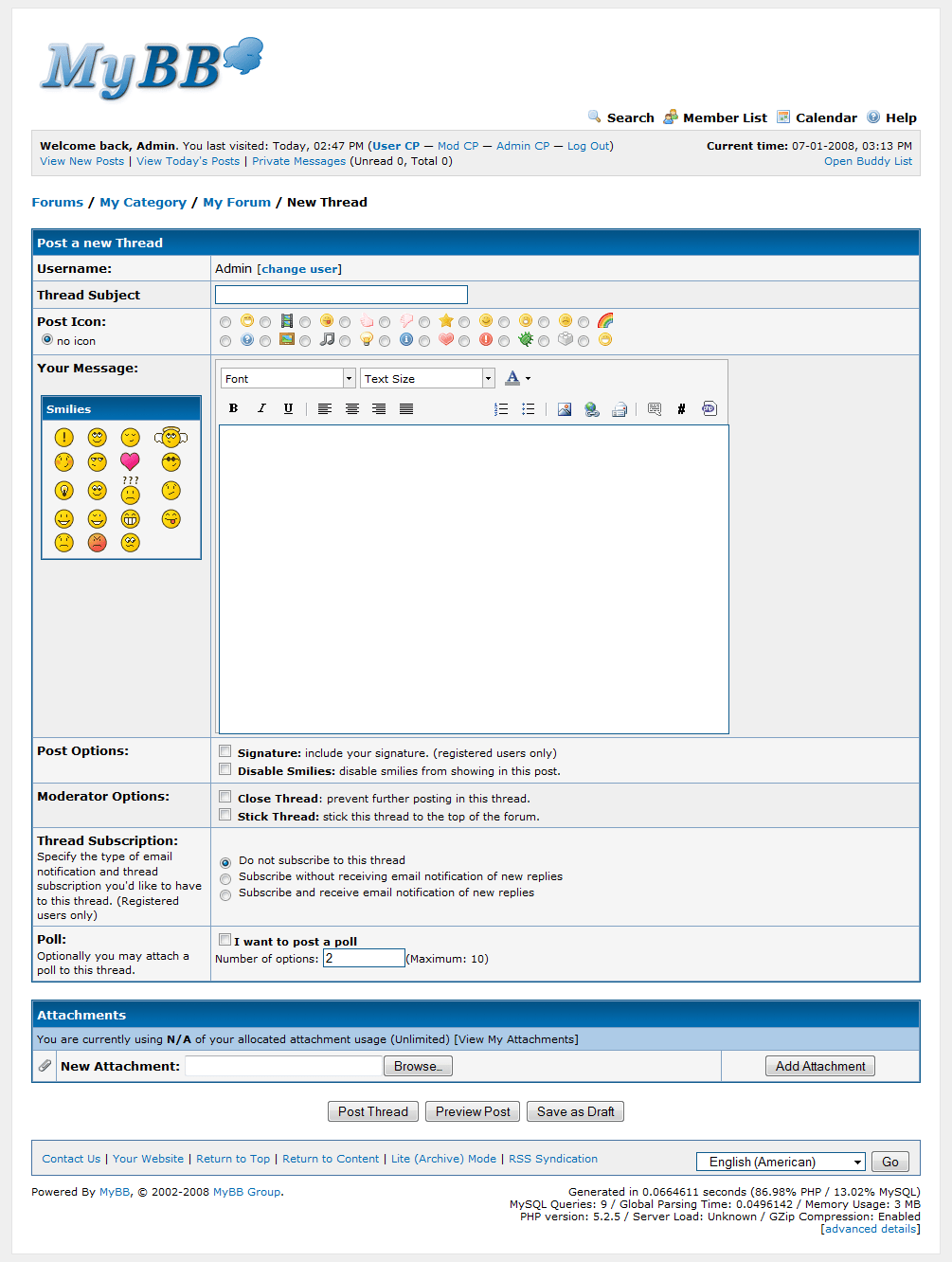Select 'Subscribe and receive email notification of new replies'
Screen dimensions: 952x1262
225,894
